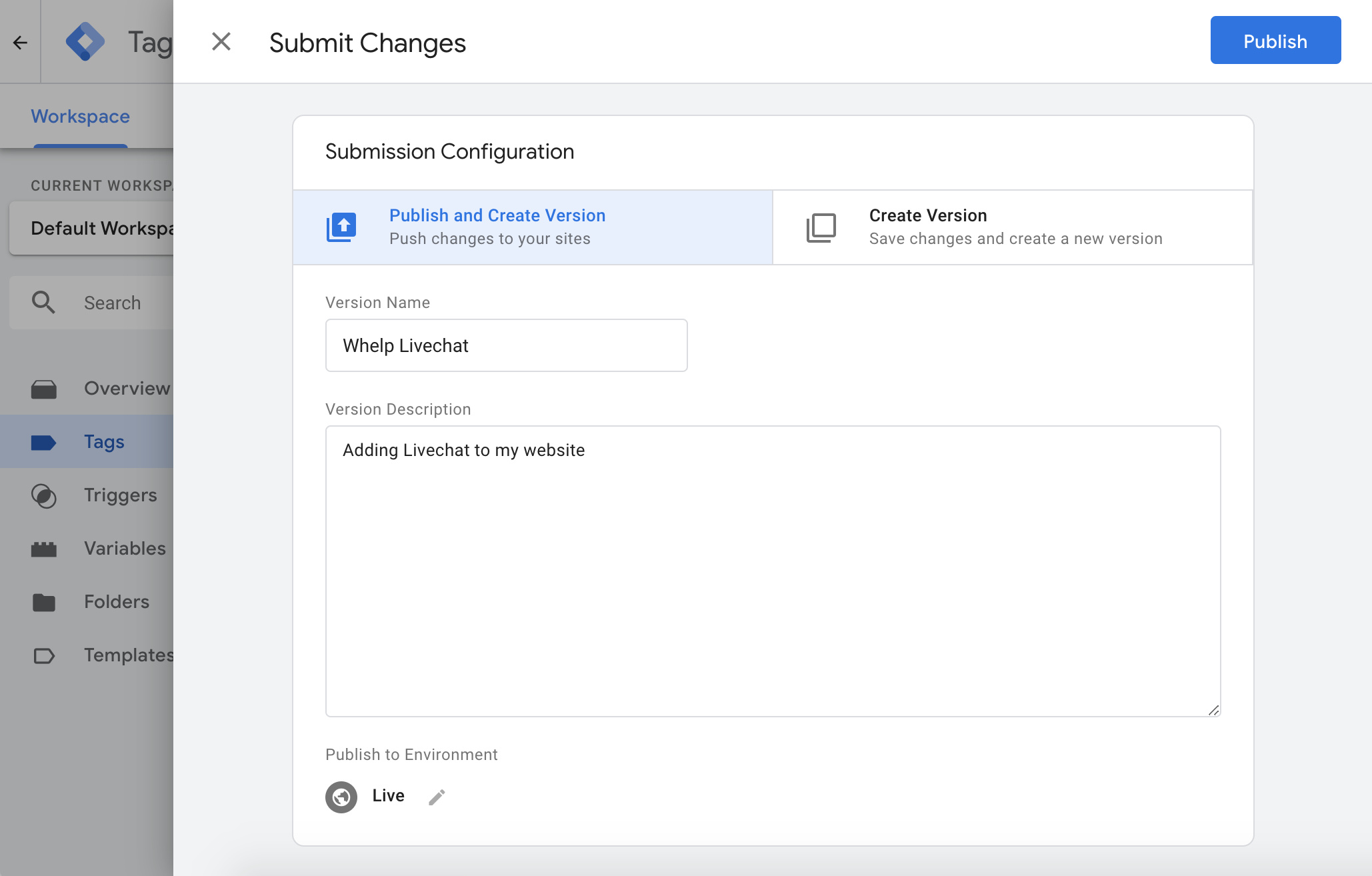Select the Create Version option
Screen dimensions: 1372x876
1013,227
